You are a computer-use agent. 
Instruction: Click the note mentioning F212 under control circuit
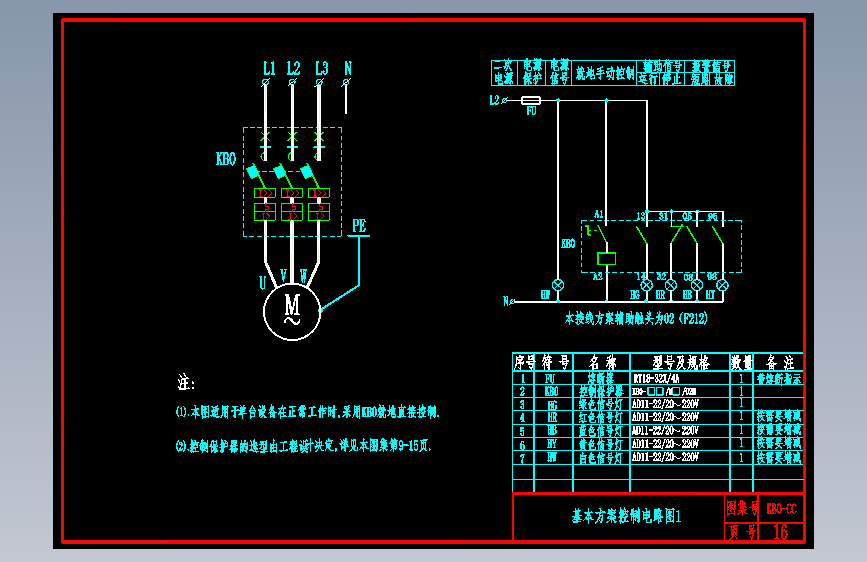[x=636, y=318]
